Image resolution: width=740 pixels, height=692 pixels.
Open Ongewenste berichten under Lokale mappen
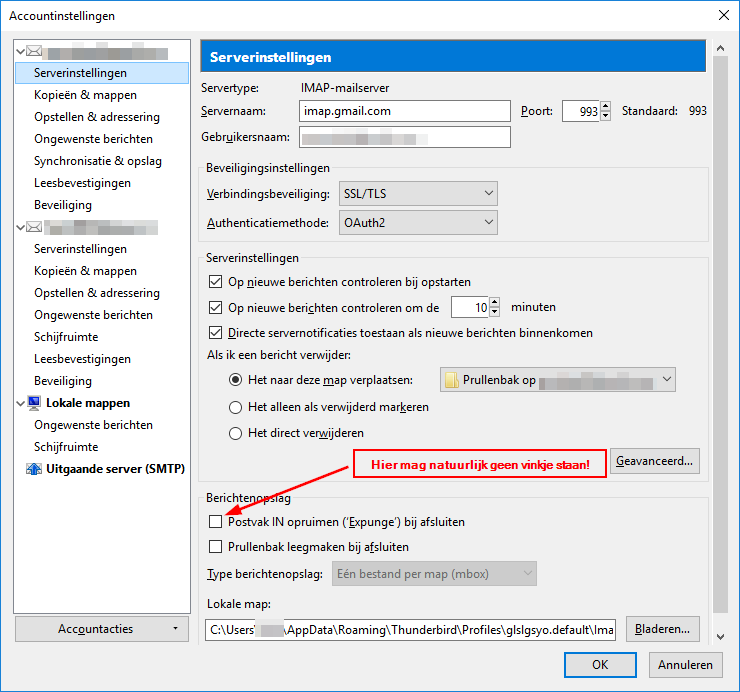(93, 425)
